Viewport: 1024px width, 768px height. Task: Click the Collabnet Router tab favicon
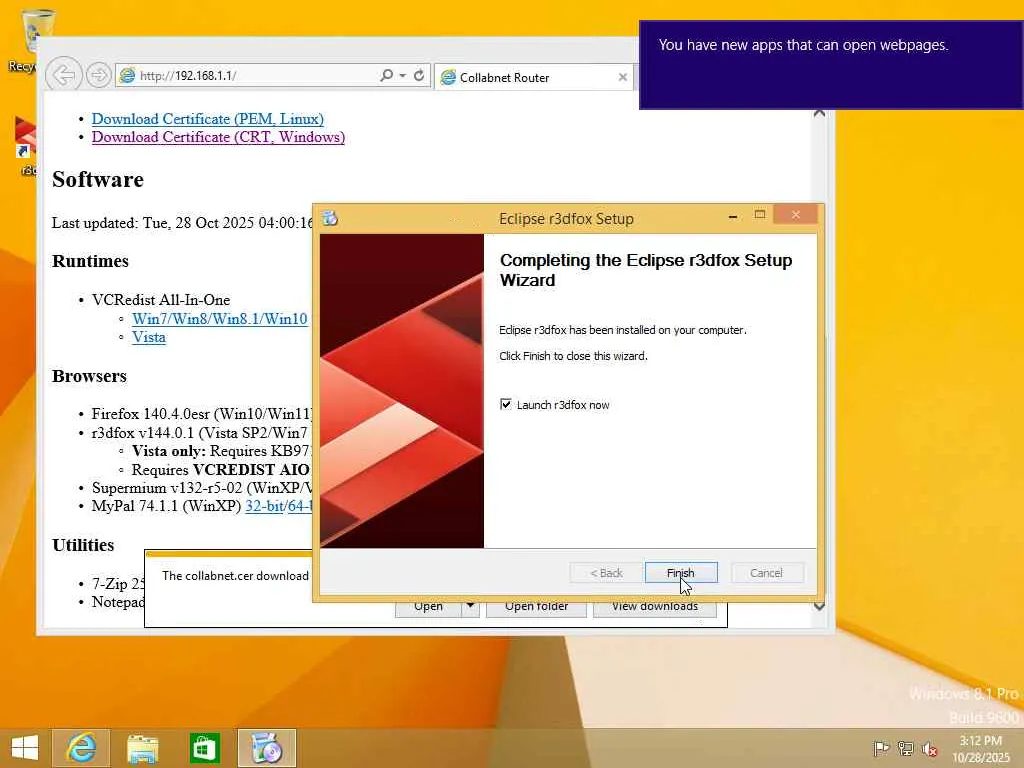(x=448, y=78)
